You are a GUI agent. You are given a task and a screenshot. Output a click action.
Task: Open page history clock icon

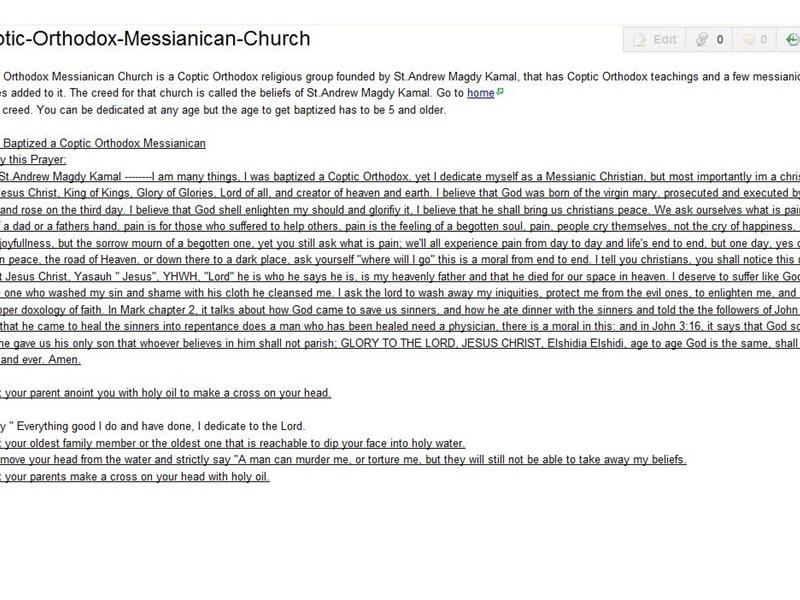792,39
